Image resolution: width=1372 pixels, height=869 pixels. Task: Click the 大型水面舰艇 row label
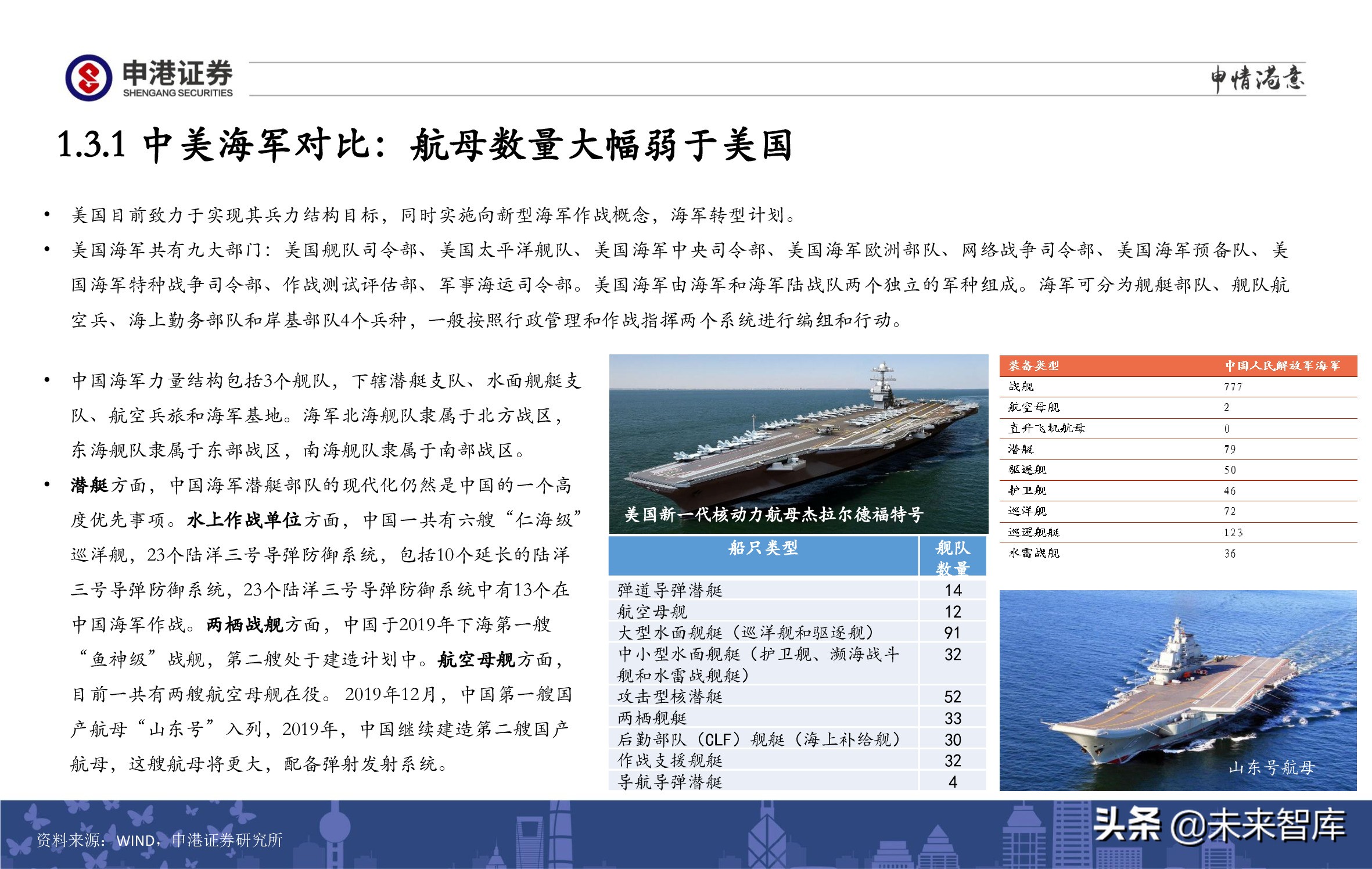746,633
